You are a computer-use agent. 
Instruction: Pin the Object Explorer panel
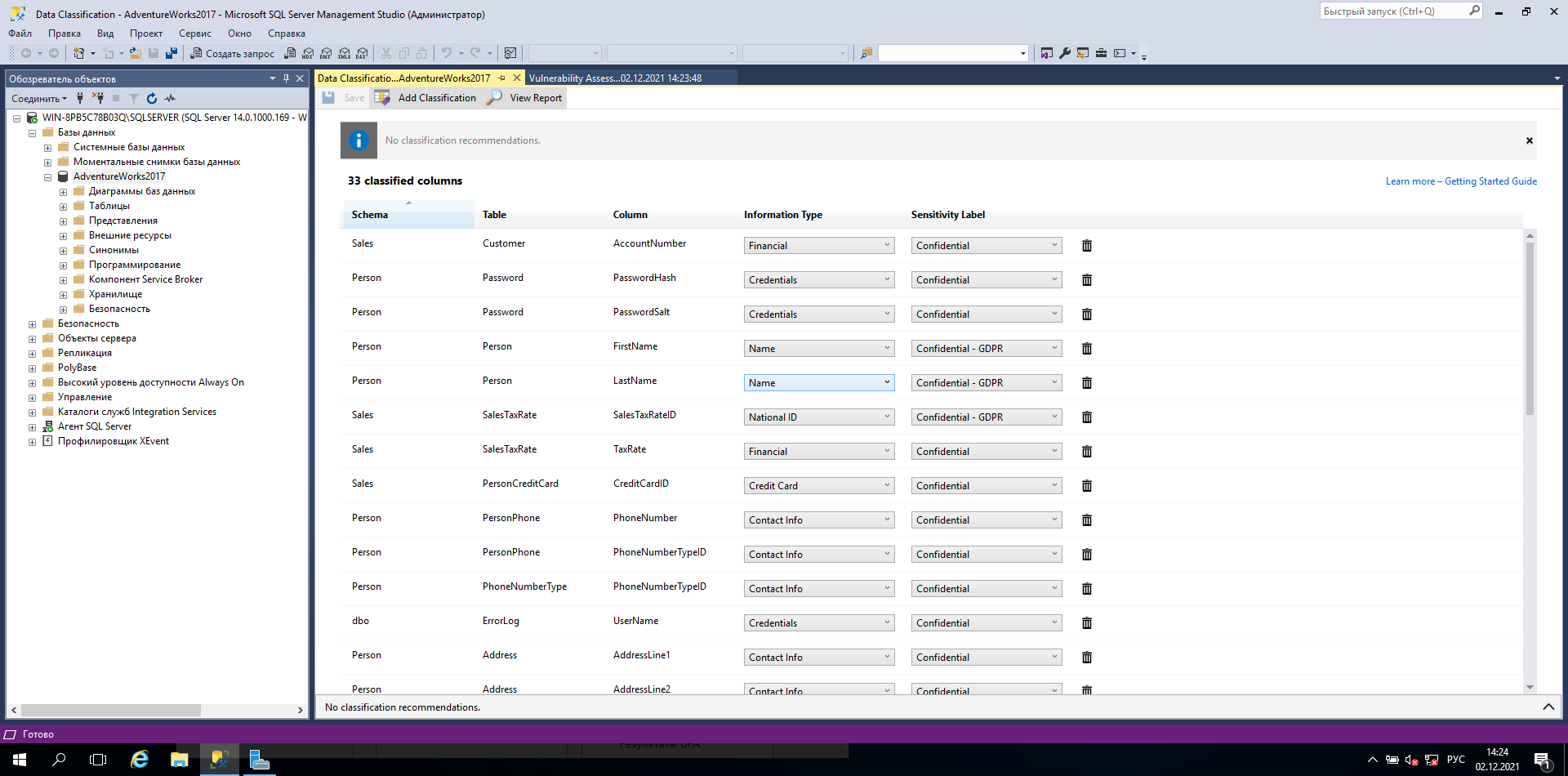click(x=286, y=78)
